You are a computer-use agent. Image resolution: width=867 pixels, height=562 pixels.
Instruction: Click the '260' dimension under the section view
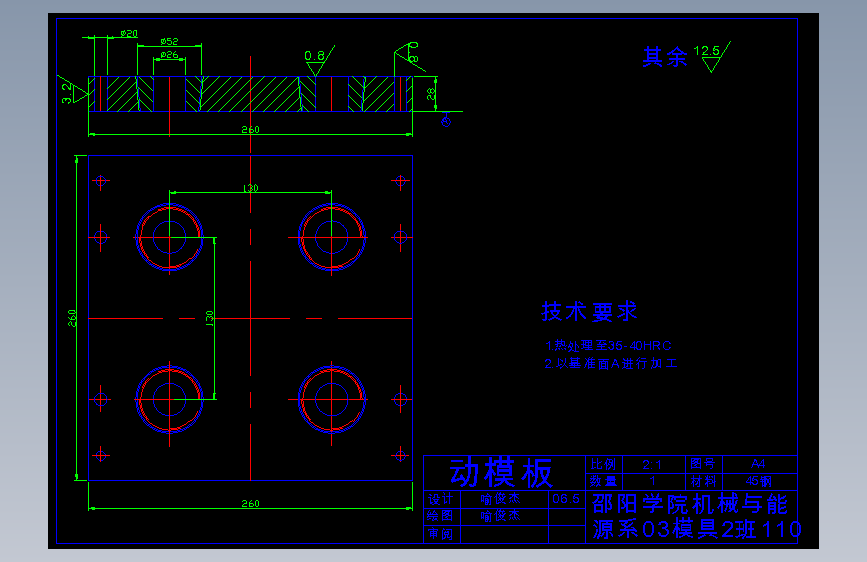250,129
